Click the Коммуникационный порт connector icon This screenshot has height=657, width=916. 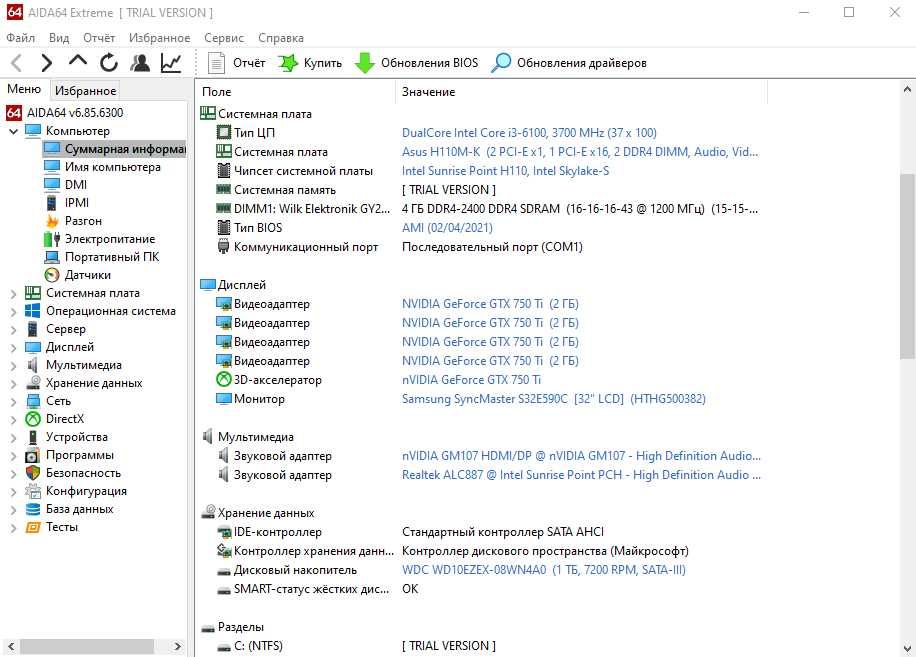tap(223, 246)
